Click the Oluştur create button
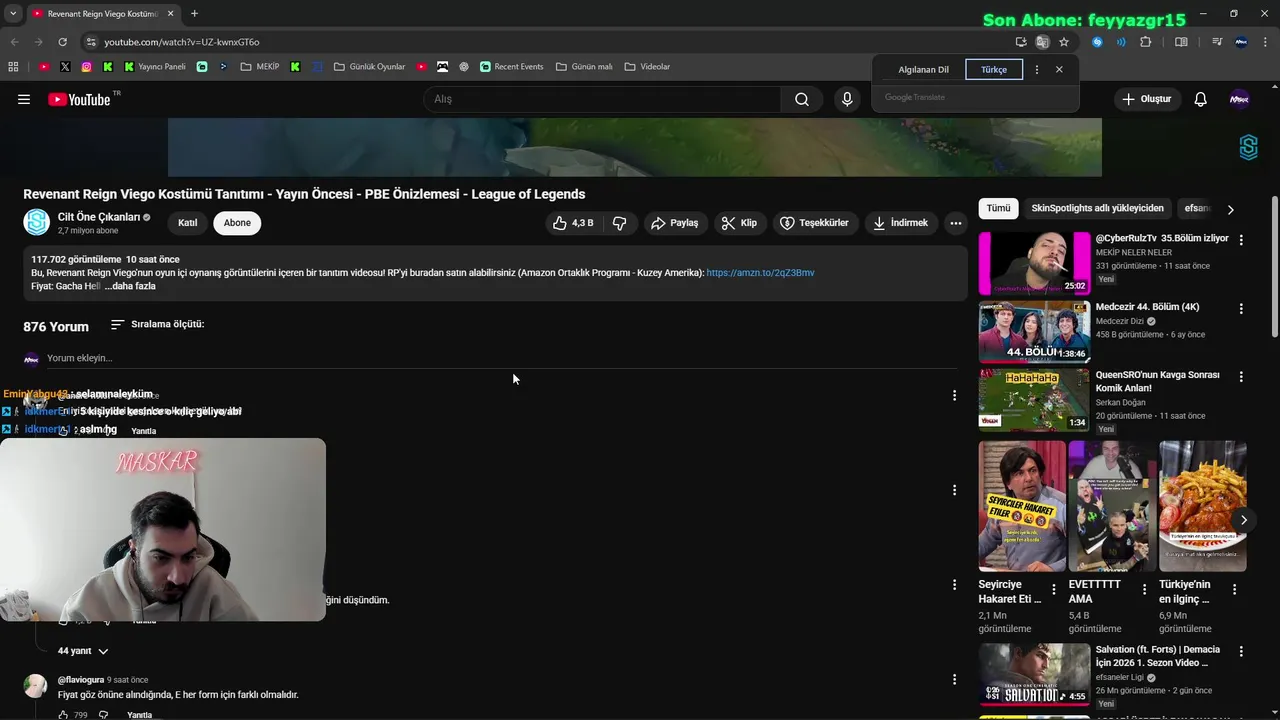Viewport: 1280px width, 720px height. coord(1146,99)
